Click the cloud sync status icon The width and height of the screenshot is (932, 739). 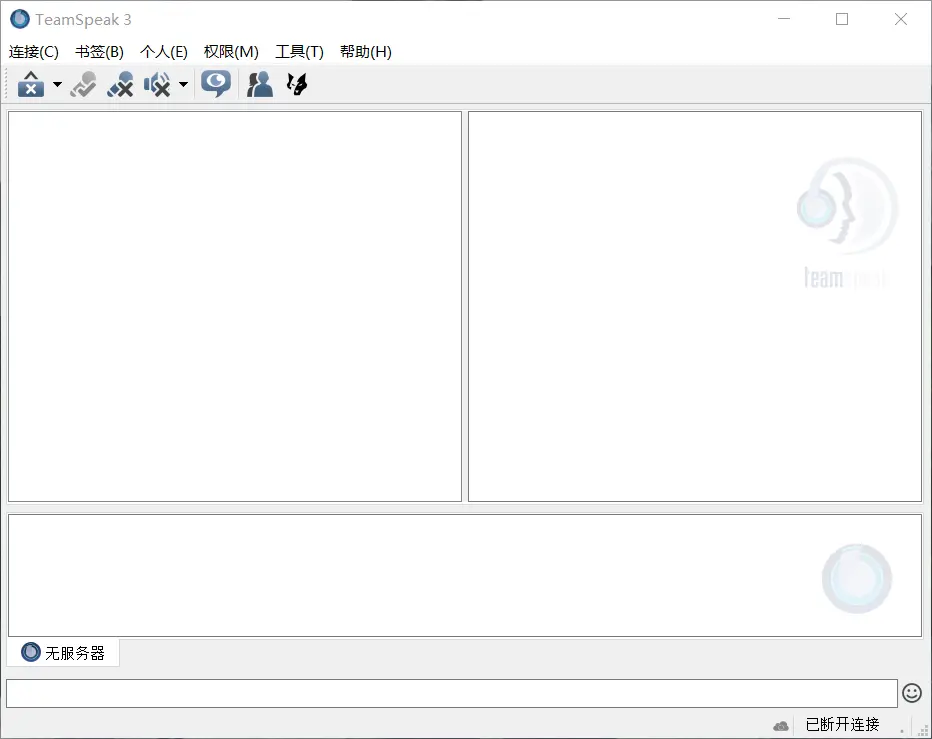click(x=781, y=725)
